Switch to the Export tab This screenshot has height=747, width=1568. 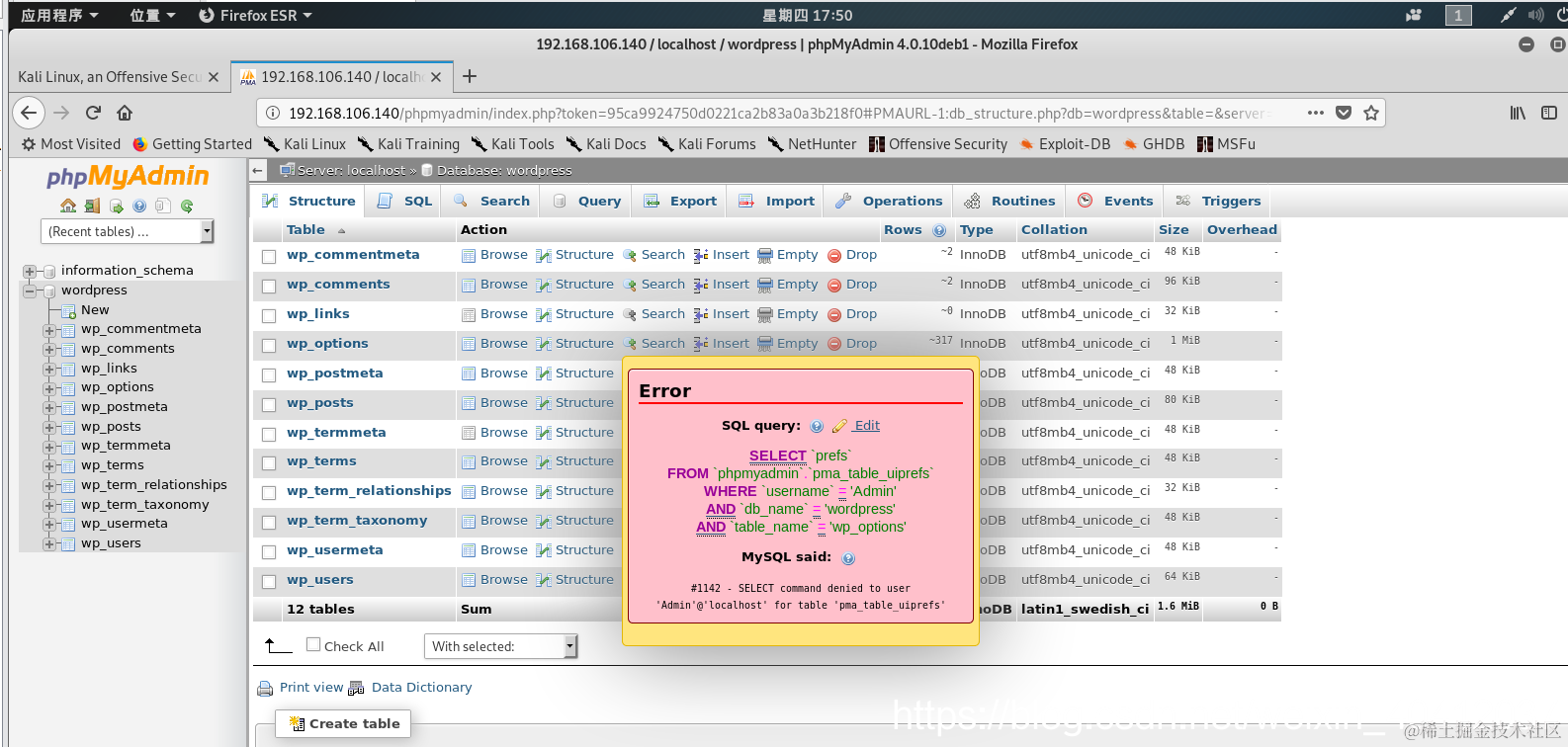(680, 201)
